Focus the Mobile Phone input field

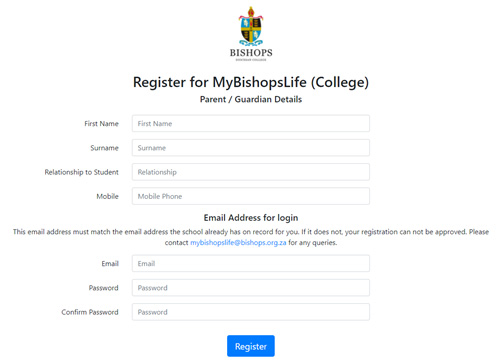(251, 196)
